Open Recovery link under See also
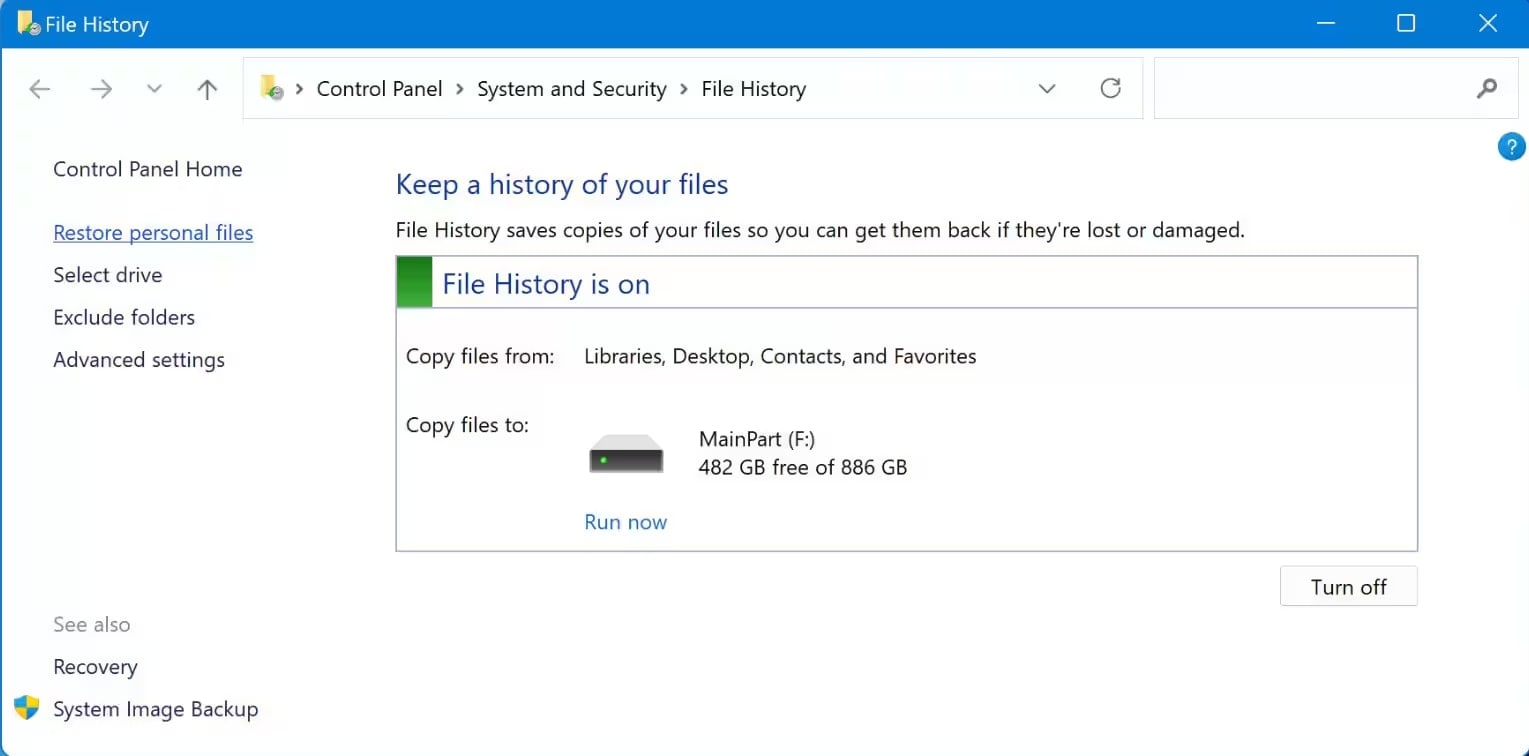Screen dimensions: 1529x756 [95, 667]
